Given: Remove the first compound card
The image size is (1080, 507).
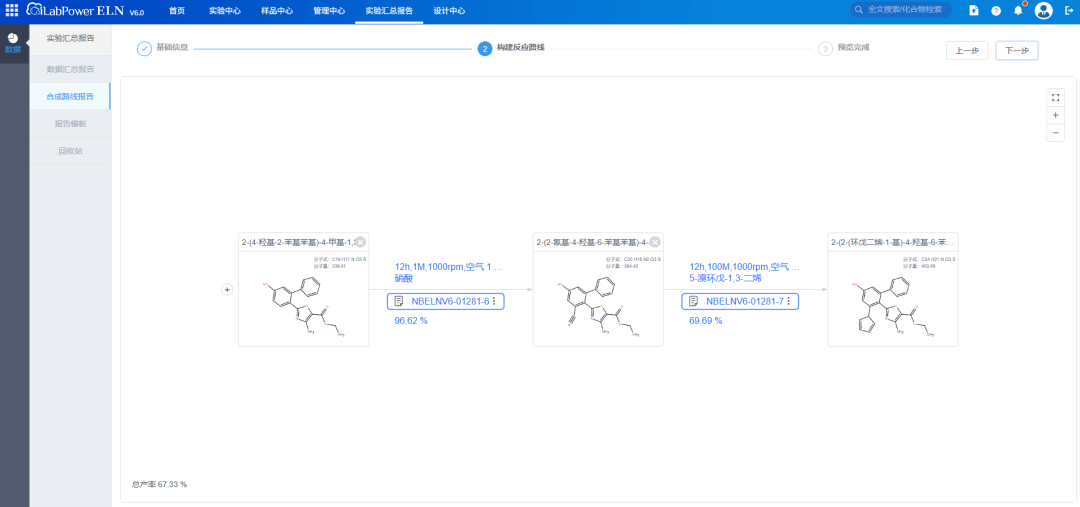Looking at the screenshot, I should pos(360,242).
